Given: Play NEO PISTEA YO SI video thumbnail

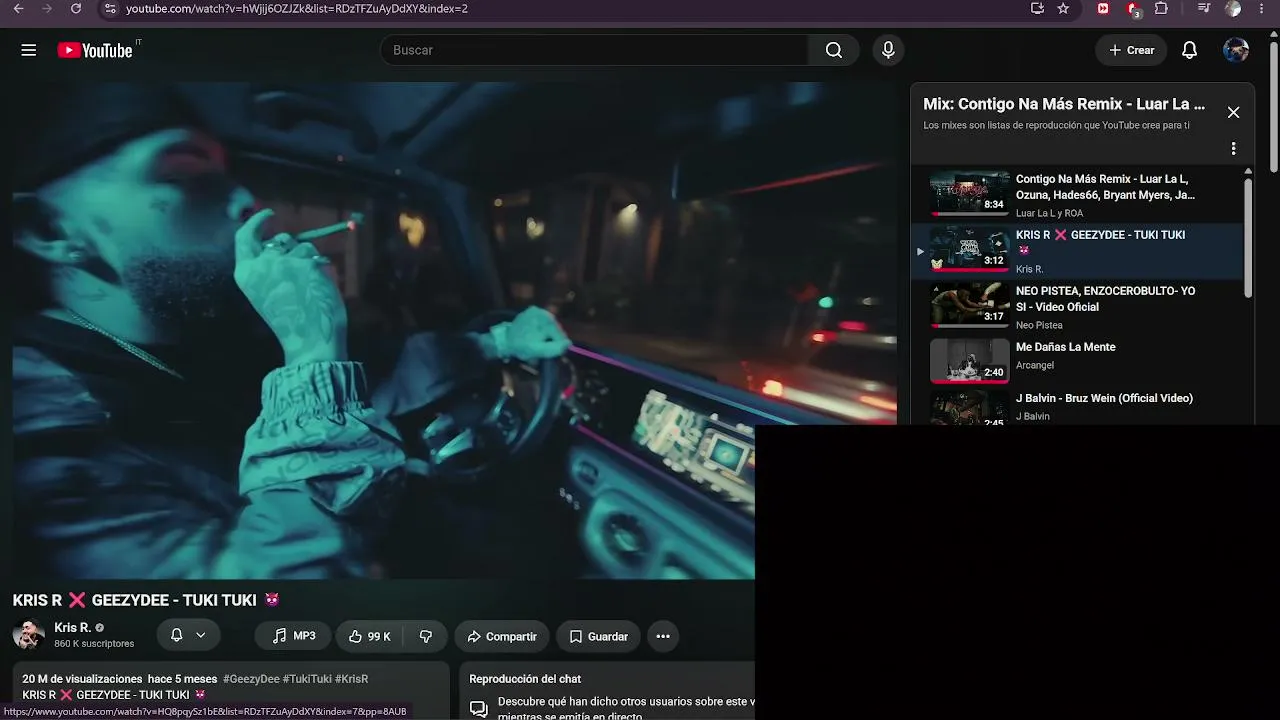Looking at the screenshot, I should click(x=970, y=305).
